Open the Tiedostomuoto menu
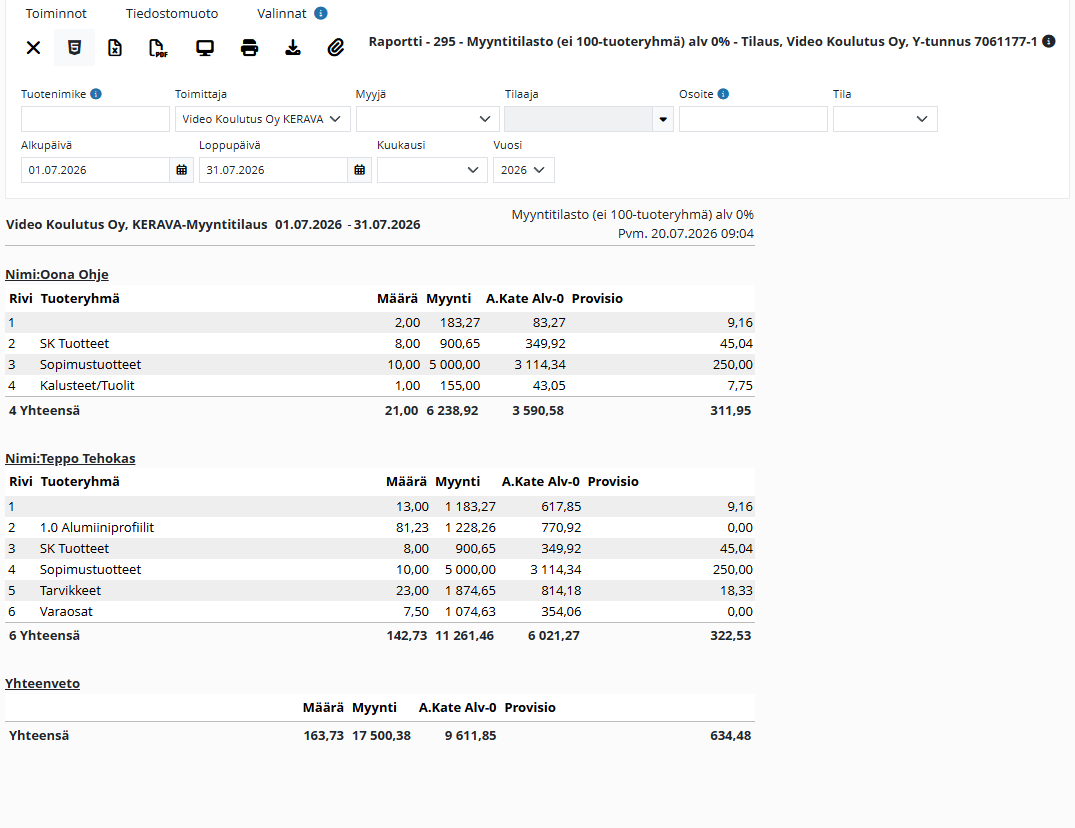Viewport: 1075px width, 828px height. click(x=172, y=14)
